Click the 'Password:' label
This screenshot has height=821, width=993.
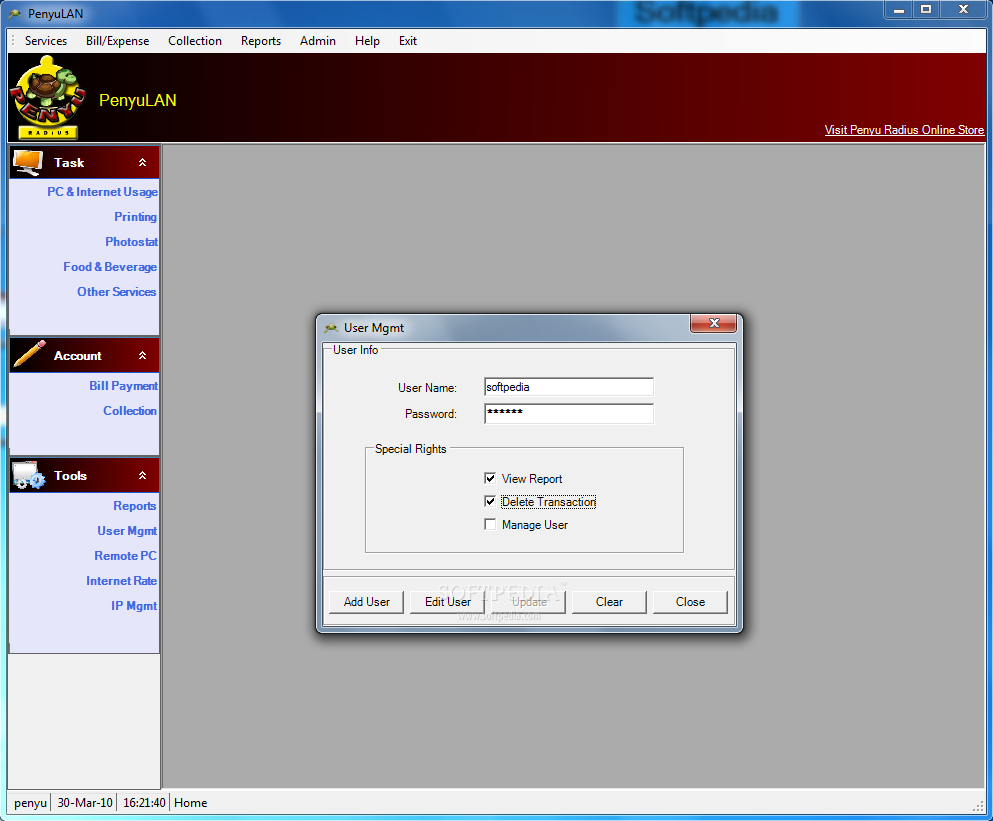coord(431,414)
